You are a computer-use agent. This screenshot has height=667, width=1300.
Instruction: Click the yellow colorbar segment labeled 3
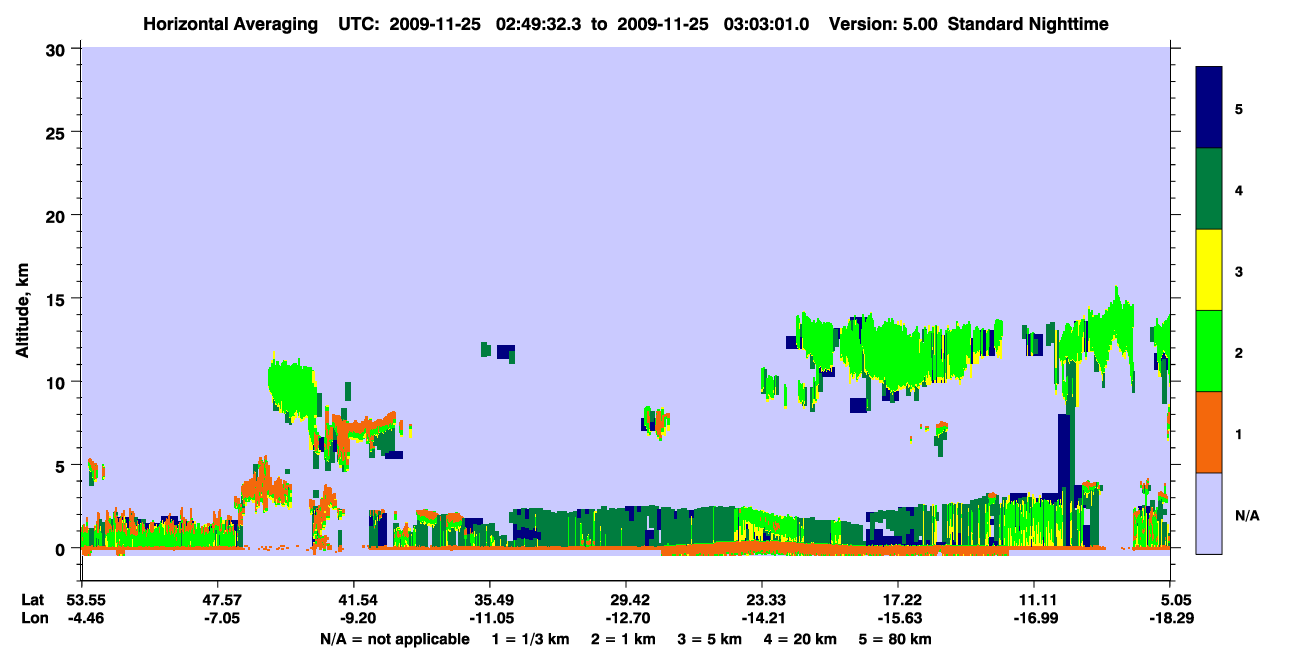(x=1209, y=270)
